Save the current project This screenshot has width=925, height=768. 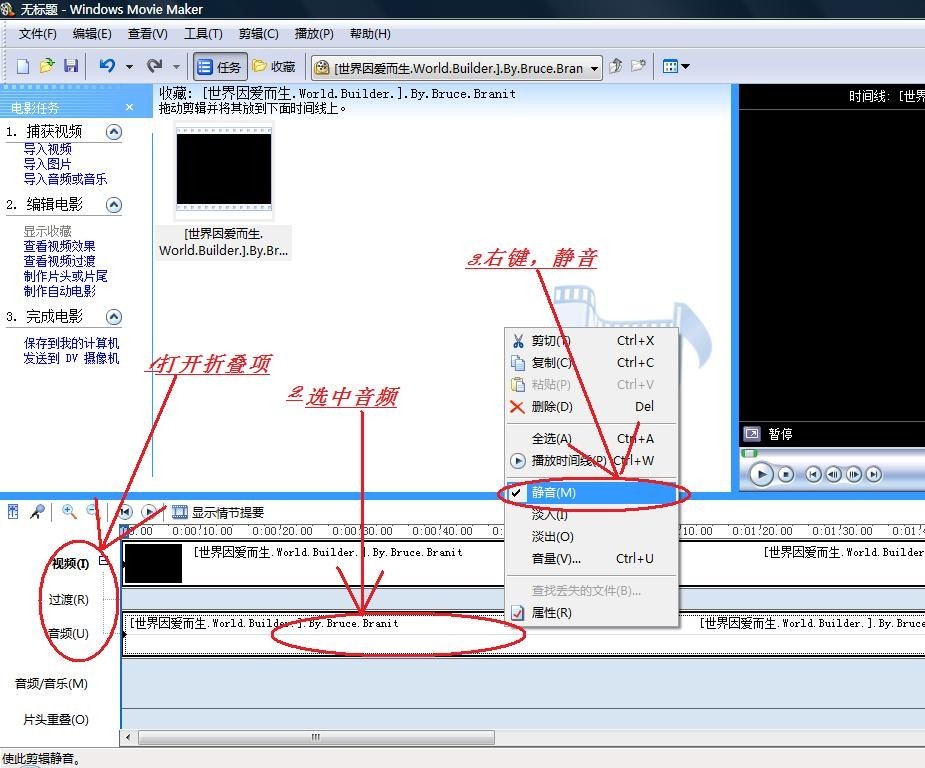71,66
